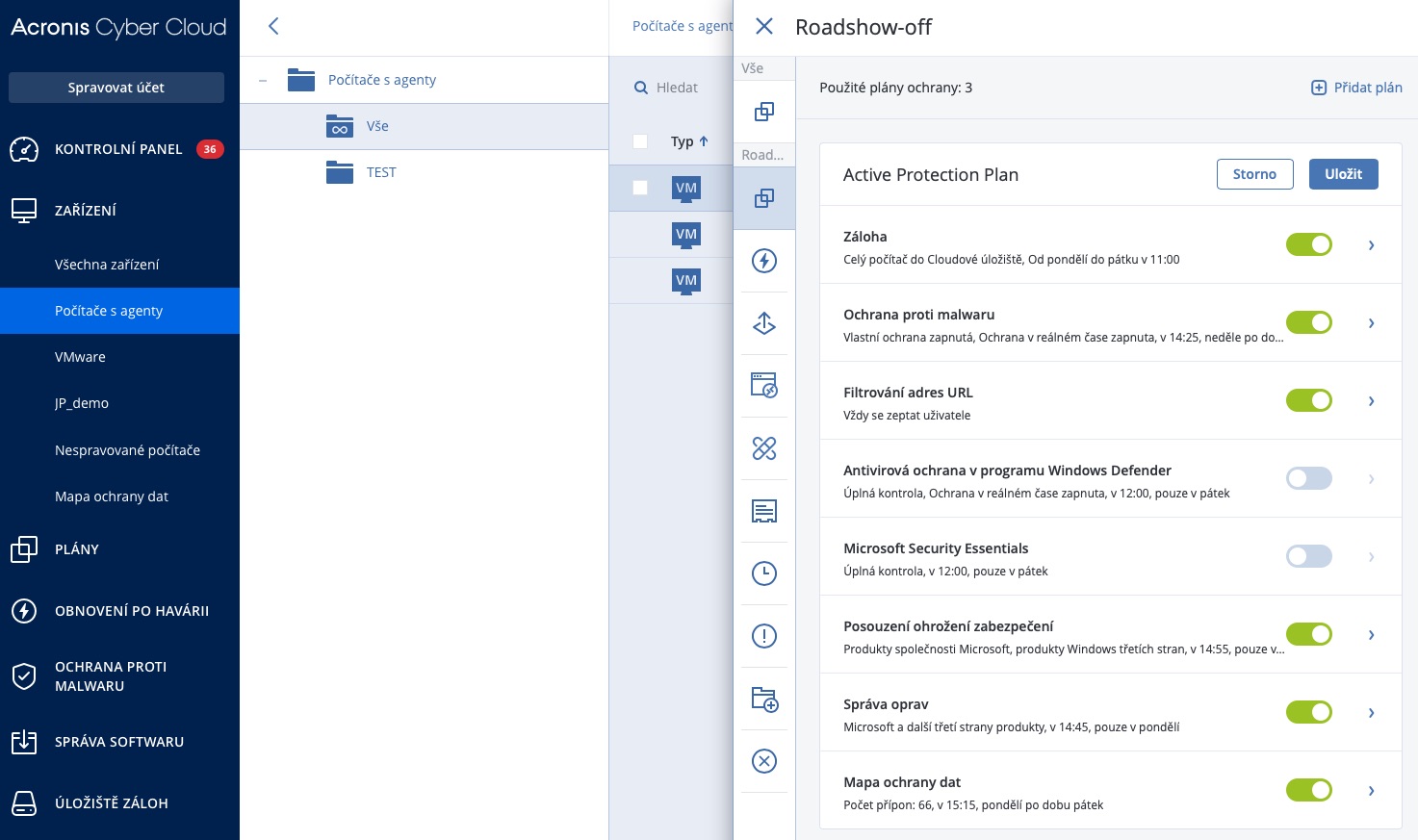Select Počítače s agenty menu item
The image size is (1418, 840).
(119, 311)
